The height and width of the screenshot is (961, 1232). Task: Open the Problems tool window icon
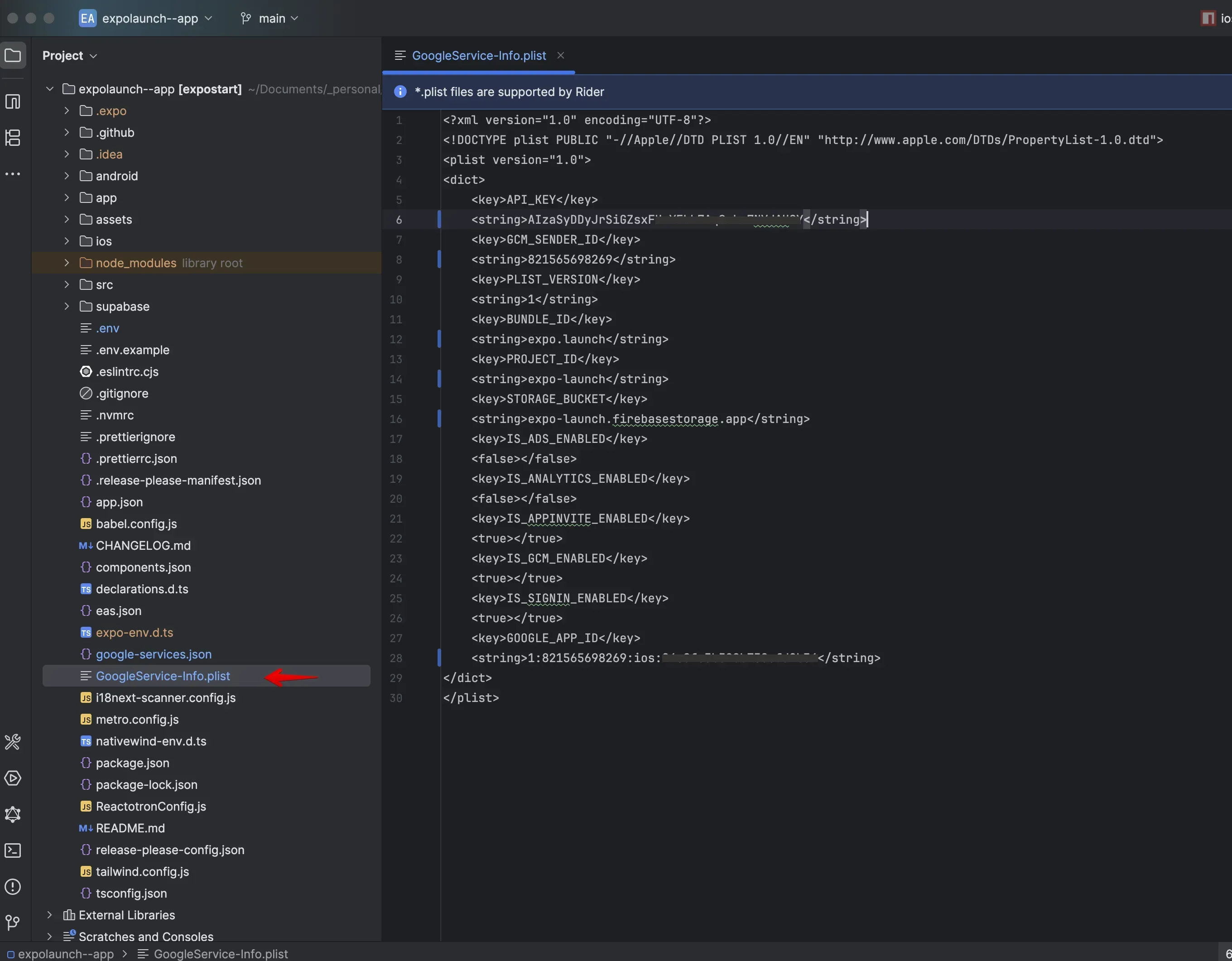point(13,887)
